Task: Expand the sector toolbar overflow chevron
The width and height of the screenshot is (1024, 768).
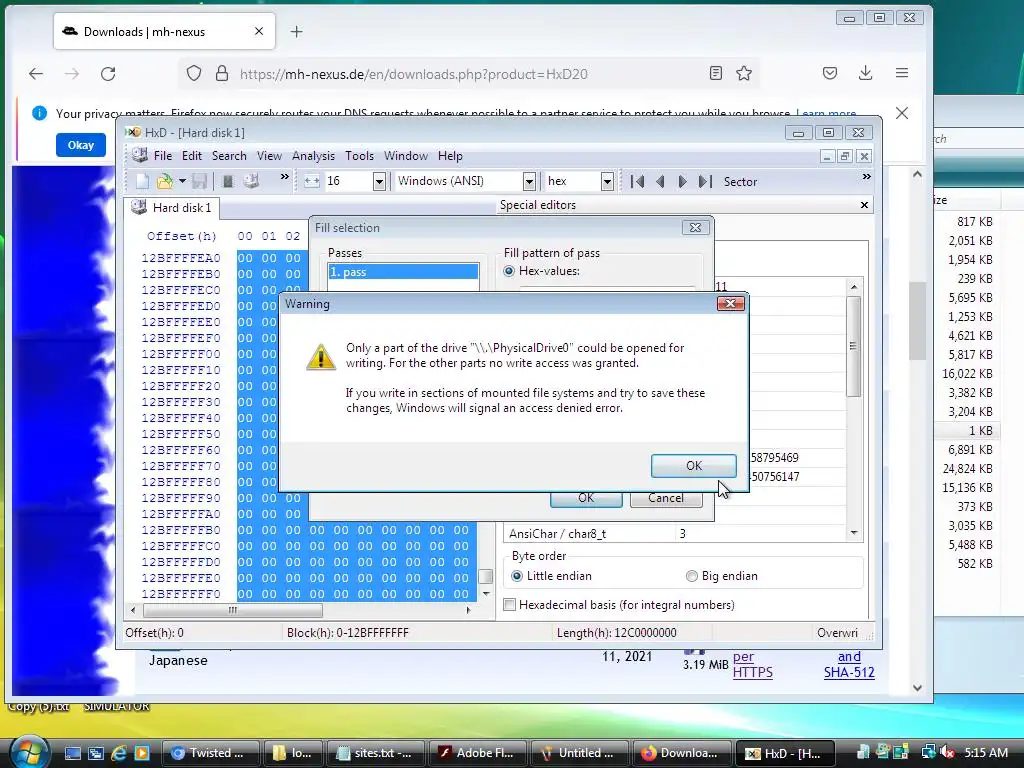Action: point(867,176)
